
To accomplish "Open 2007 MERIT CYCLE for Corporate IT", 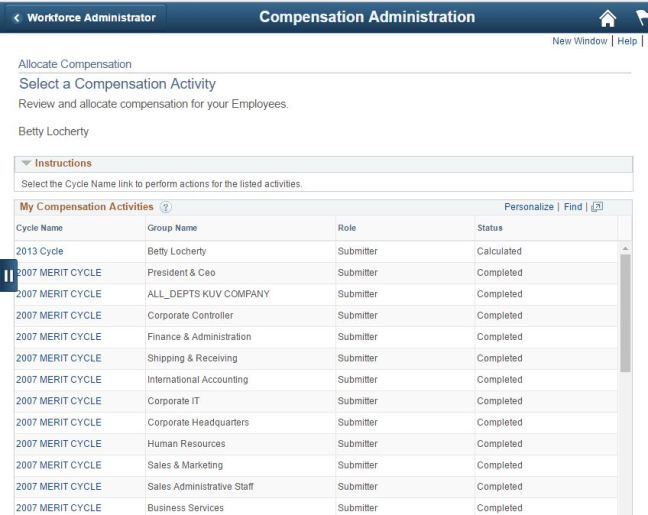I will tap(59, 401).
